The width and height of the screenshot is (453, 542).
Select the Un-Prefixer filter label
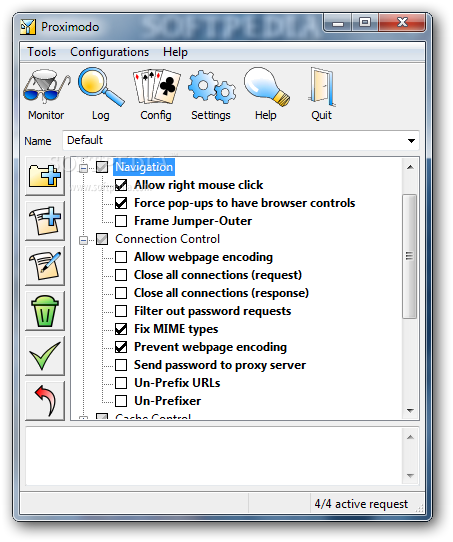[168, 401]
